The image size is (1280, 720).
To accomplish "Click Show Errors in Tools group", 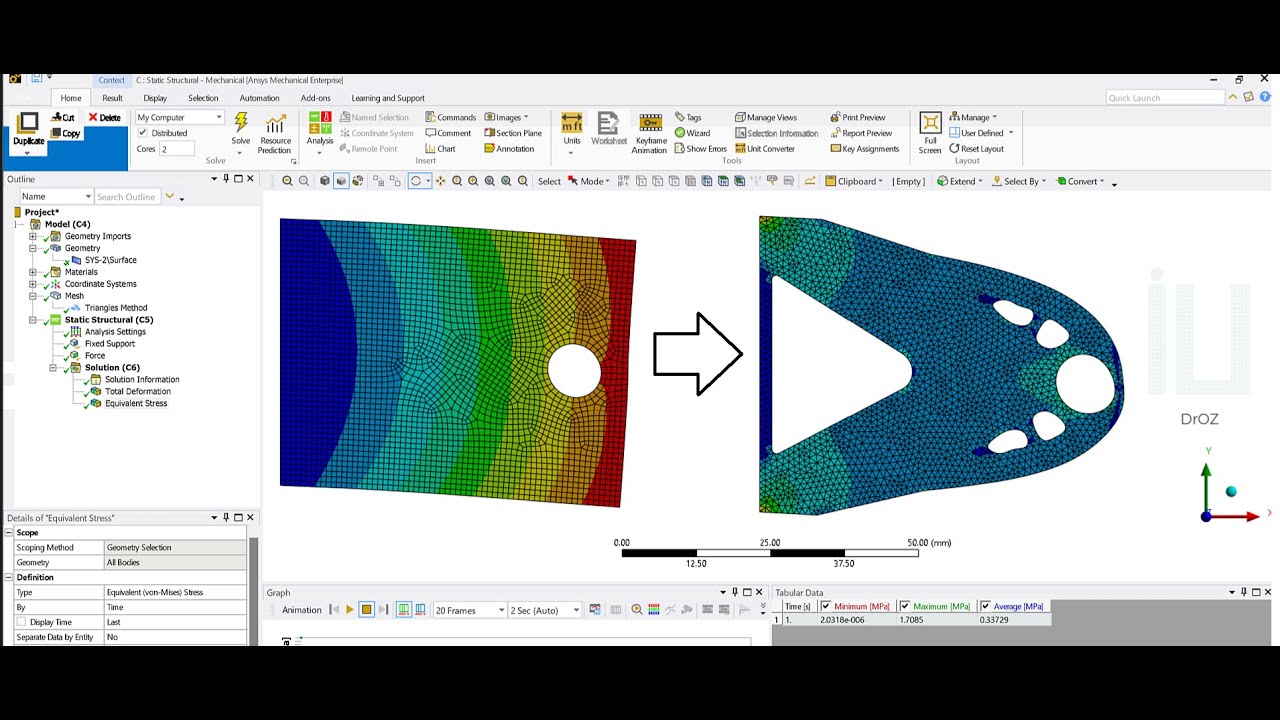I will pyautogui.click(x=700, y=149).
